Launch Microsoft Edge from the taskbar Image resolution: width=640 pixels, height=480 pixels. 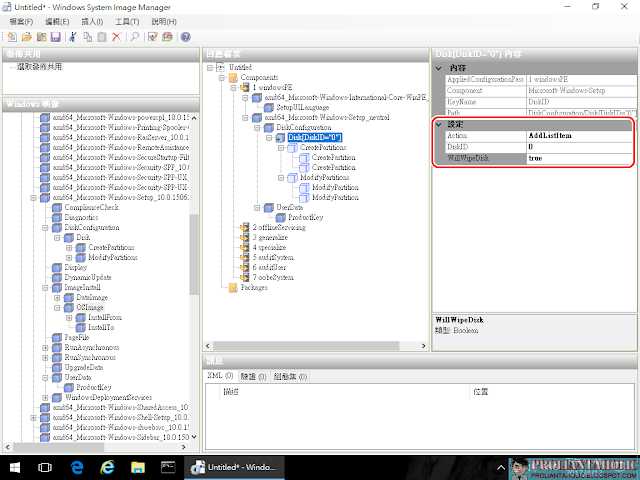[76, 467]
